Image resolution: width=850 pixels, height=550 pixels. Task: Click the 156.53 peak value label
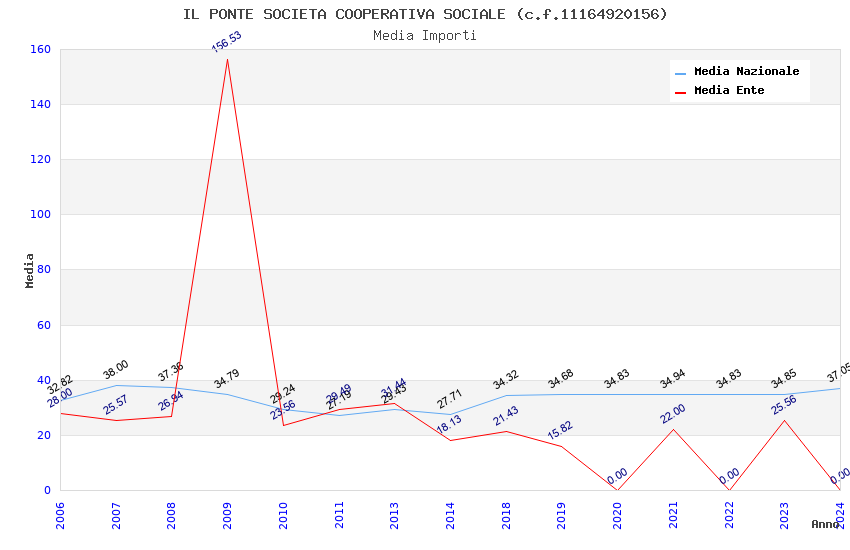coord(227,42)
